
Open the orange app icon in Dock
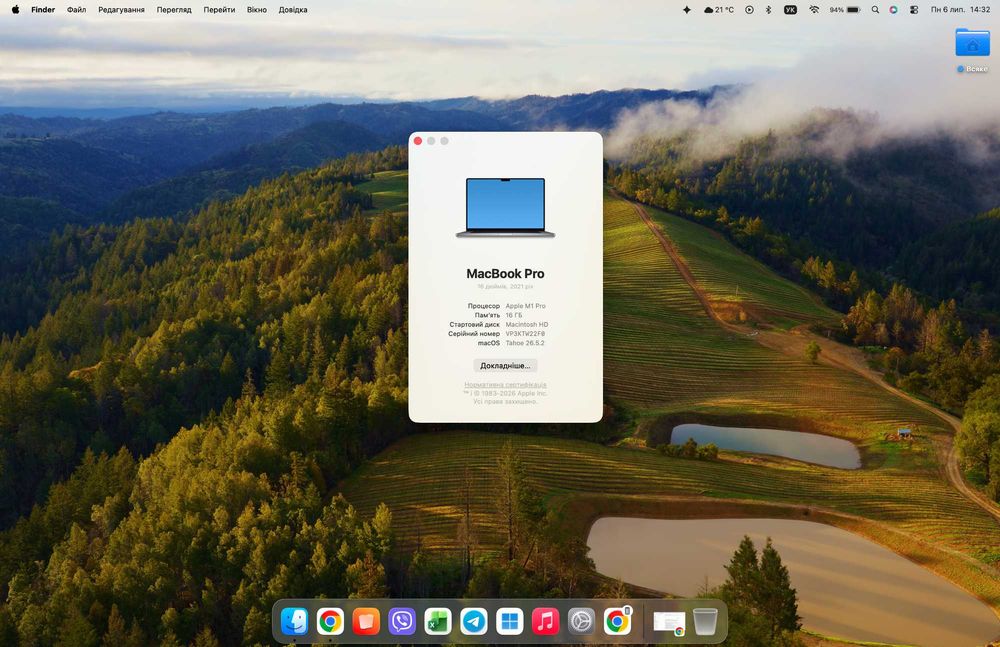[366, 621]
